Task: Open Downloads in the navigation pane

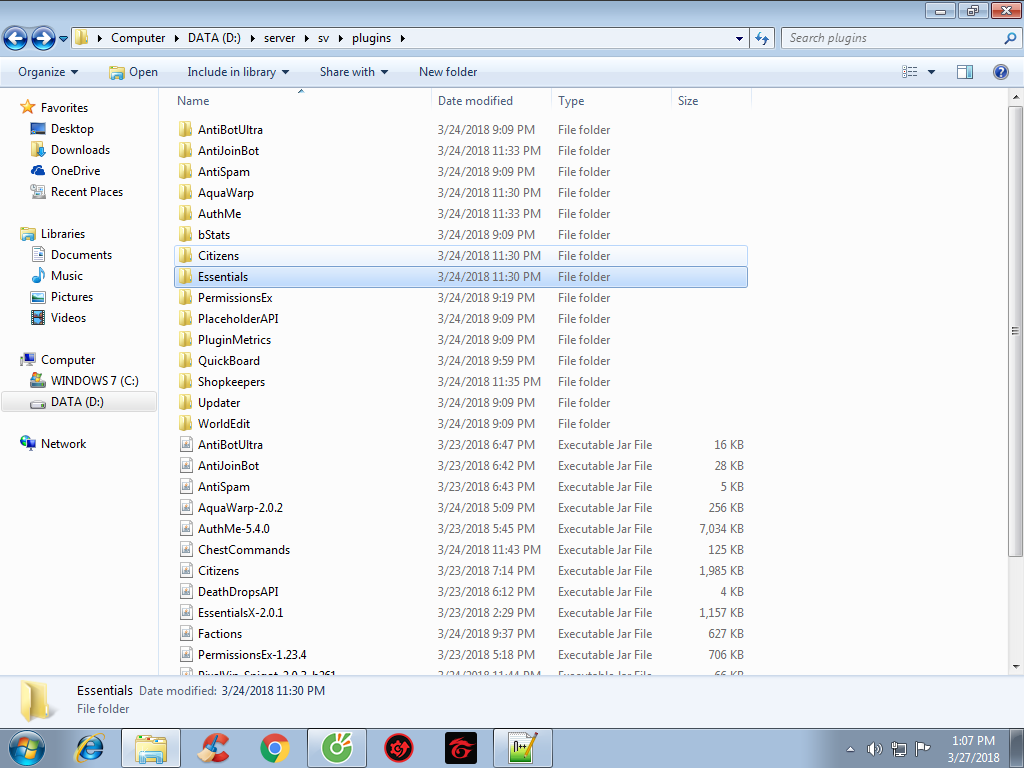Action: [x=80, y=150]
